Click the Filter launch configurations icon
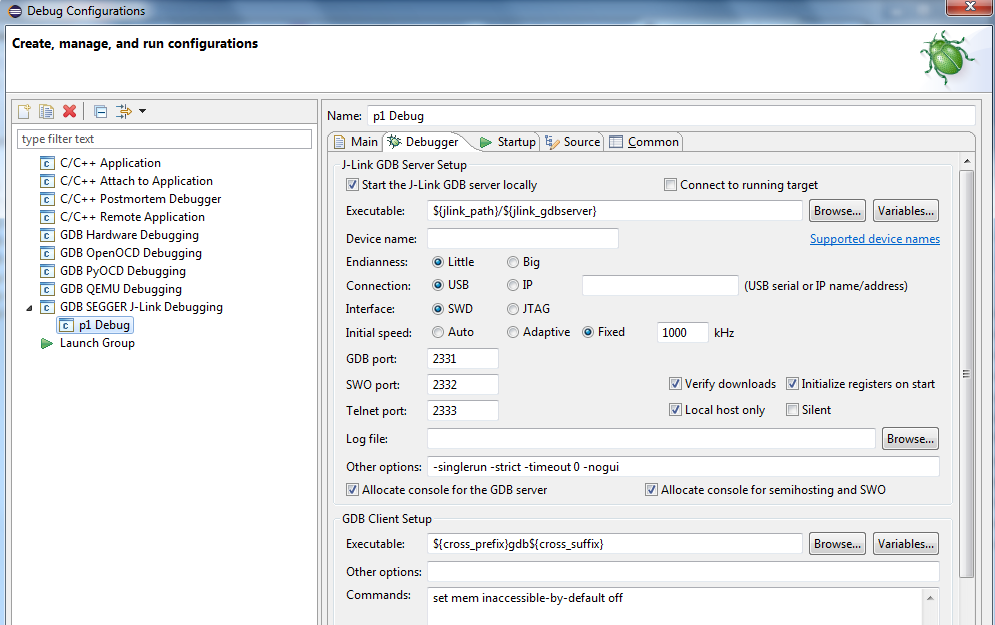The image size is (995, 625). point(124,112)
